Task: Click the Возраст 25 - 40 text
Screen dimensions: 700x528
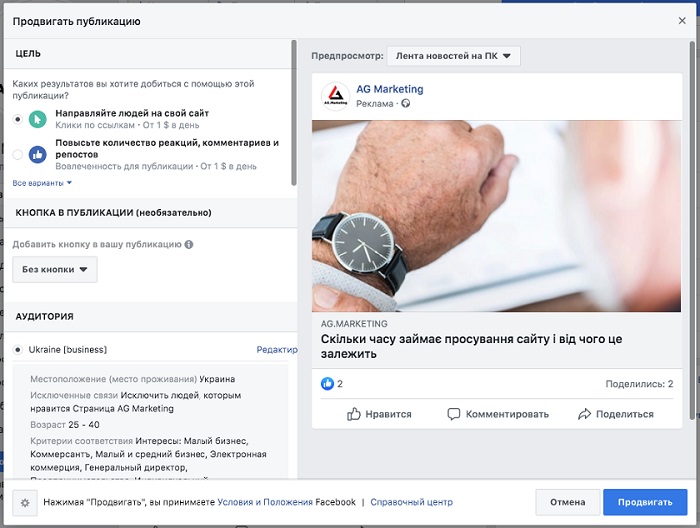Action: coord(65,424)
